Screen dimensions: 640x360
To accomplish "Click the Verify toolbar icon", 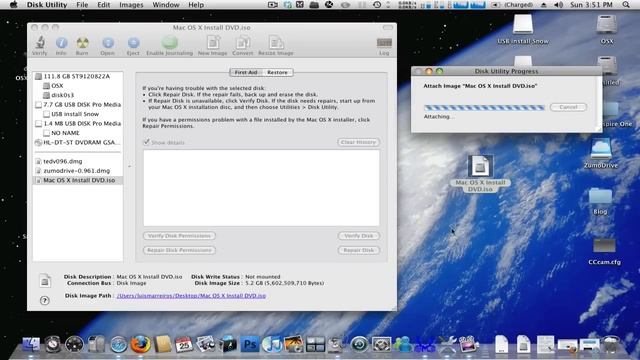I will pos(40,45).
